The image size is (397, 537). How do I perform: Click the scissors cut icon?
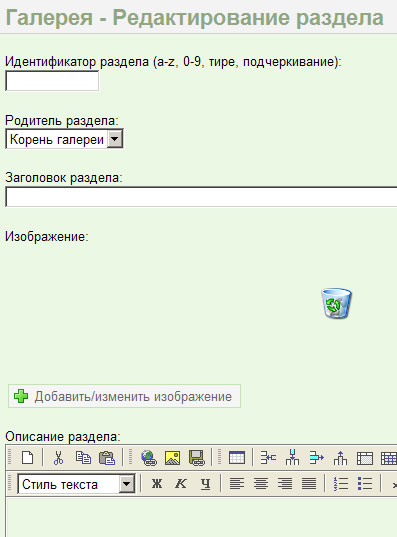pos(59,458)
